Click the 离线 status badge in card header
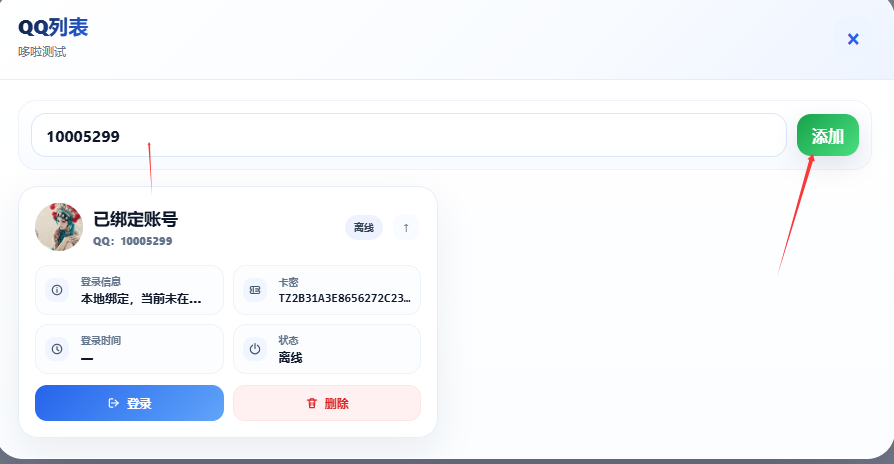 tap(364, 227)
